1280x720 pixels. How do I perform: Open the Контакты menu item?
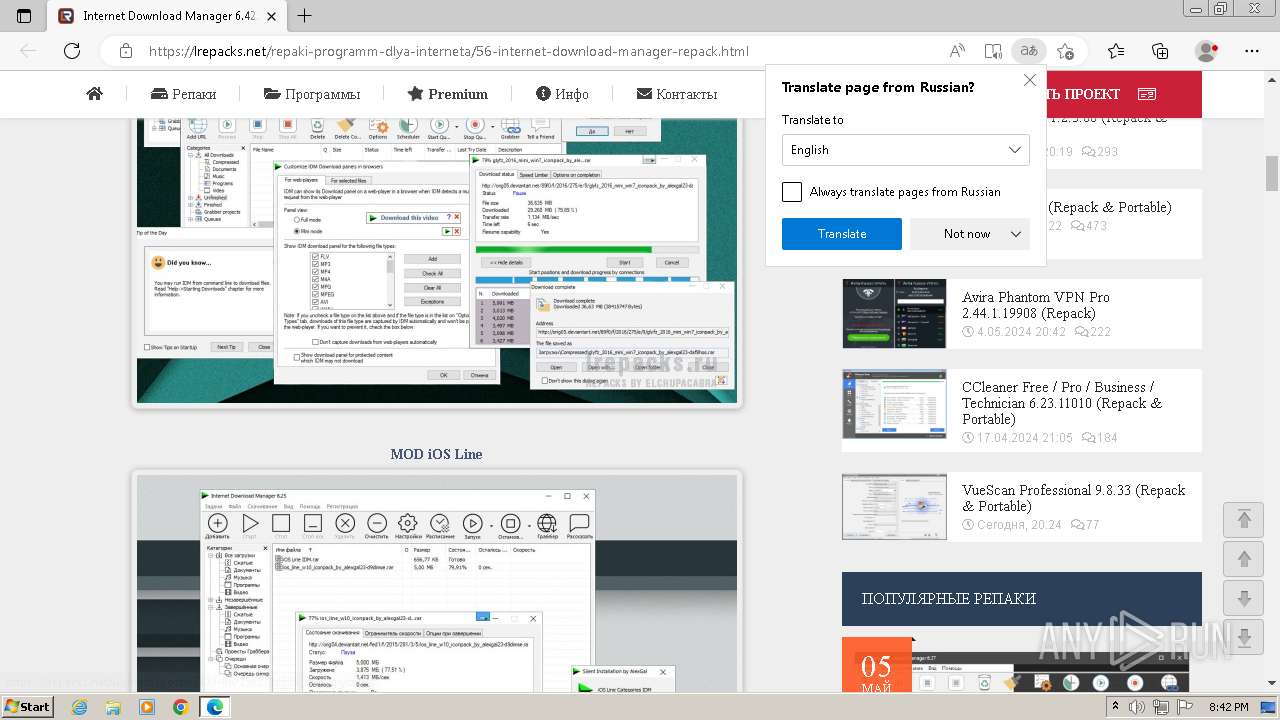tap(677, 94)
